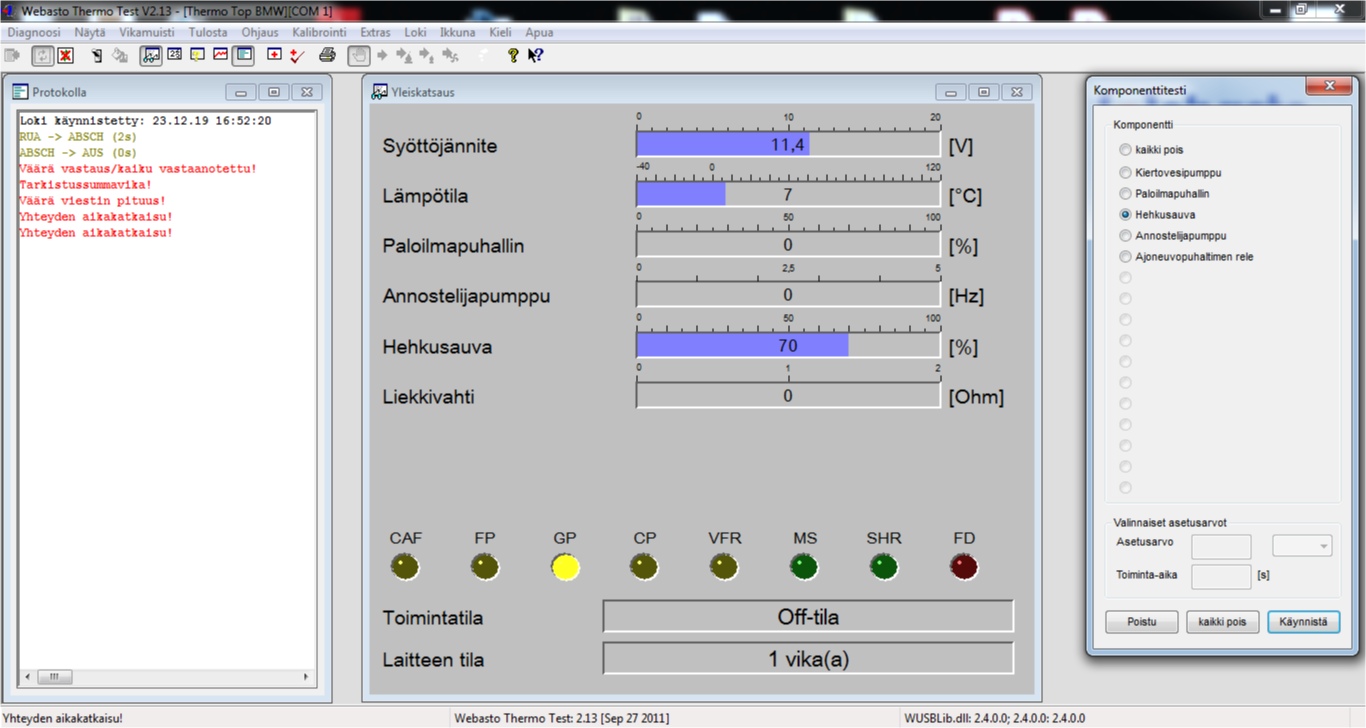Expand the Kieli language menu
1366x728 pixels.
pyautogui.click(x=500, y=32)
